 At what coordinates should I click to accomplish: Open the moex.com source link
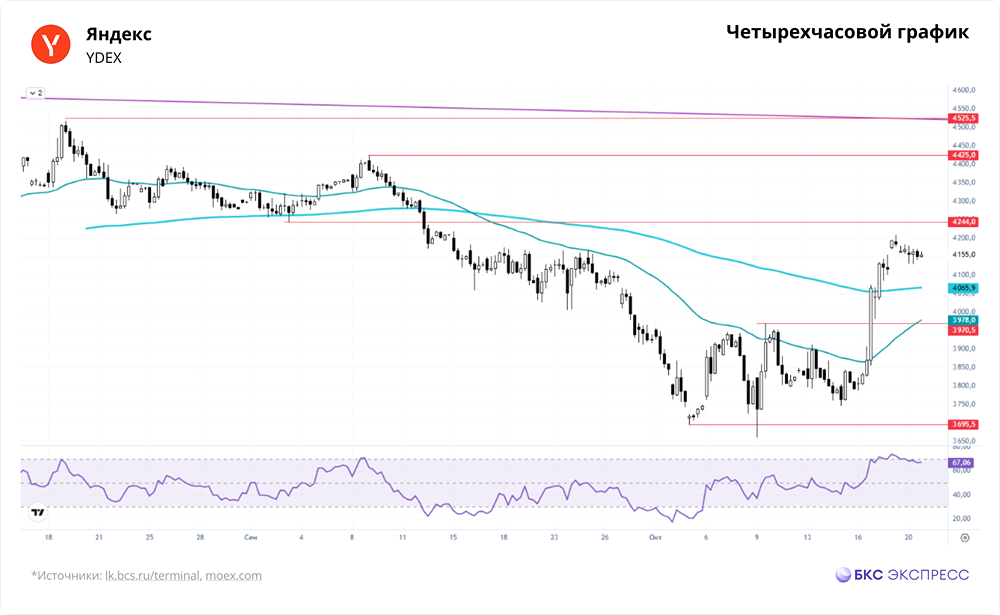(x=233, y=575)
